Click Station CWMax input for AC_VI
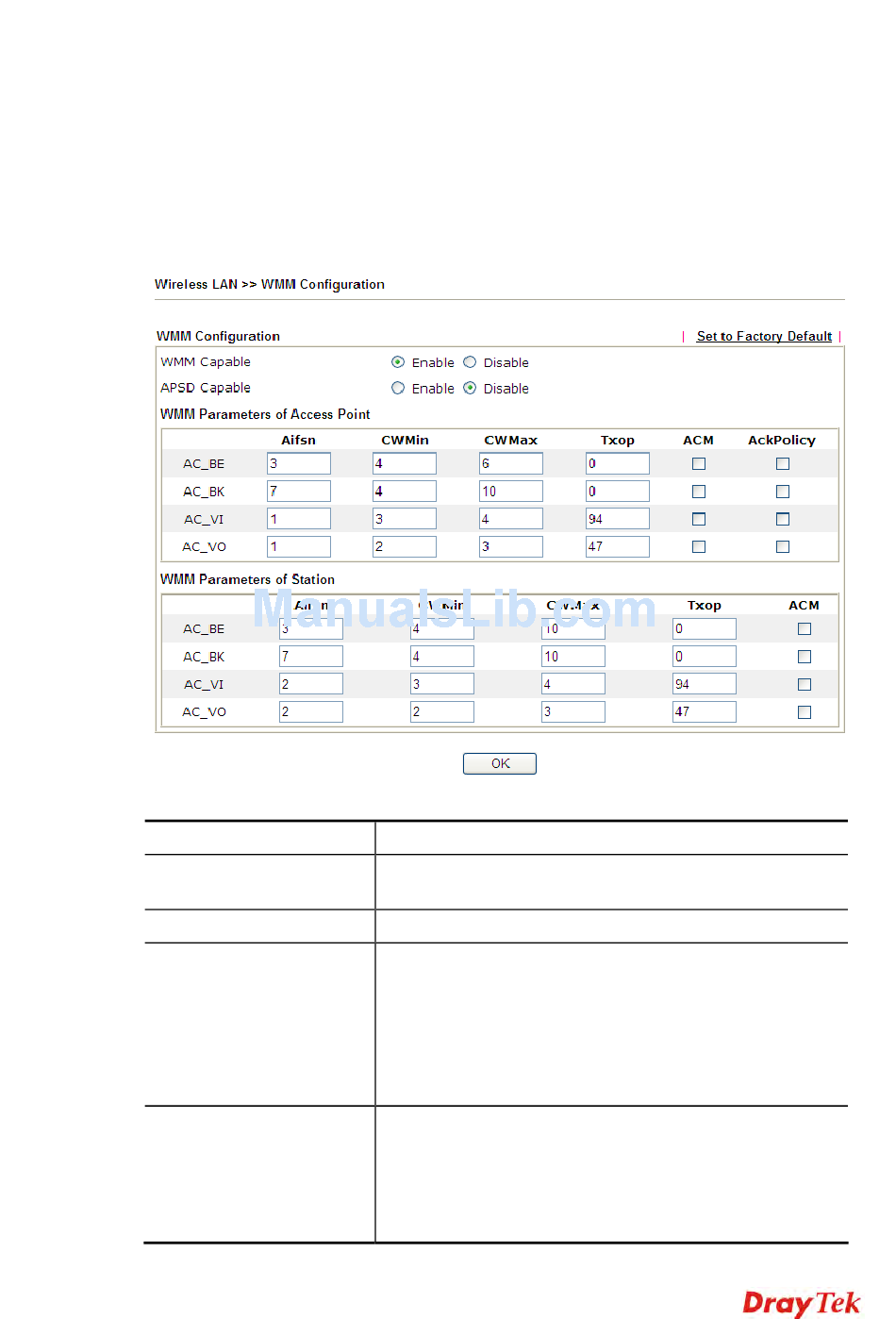896x1319 pixels. tap(573, 684)
